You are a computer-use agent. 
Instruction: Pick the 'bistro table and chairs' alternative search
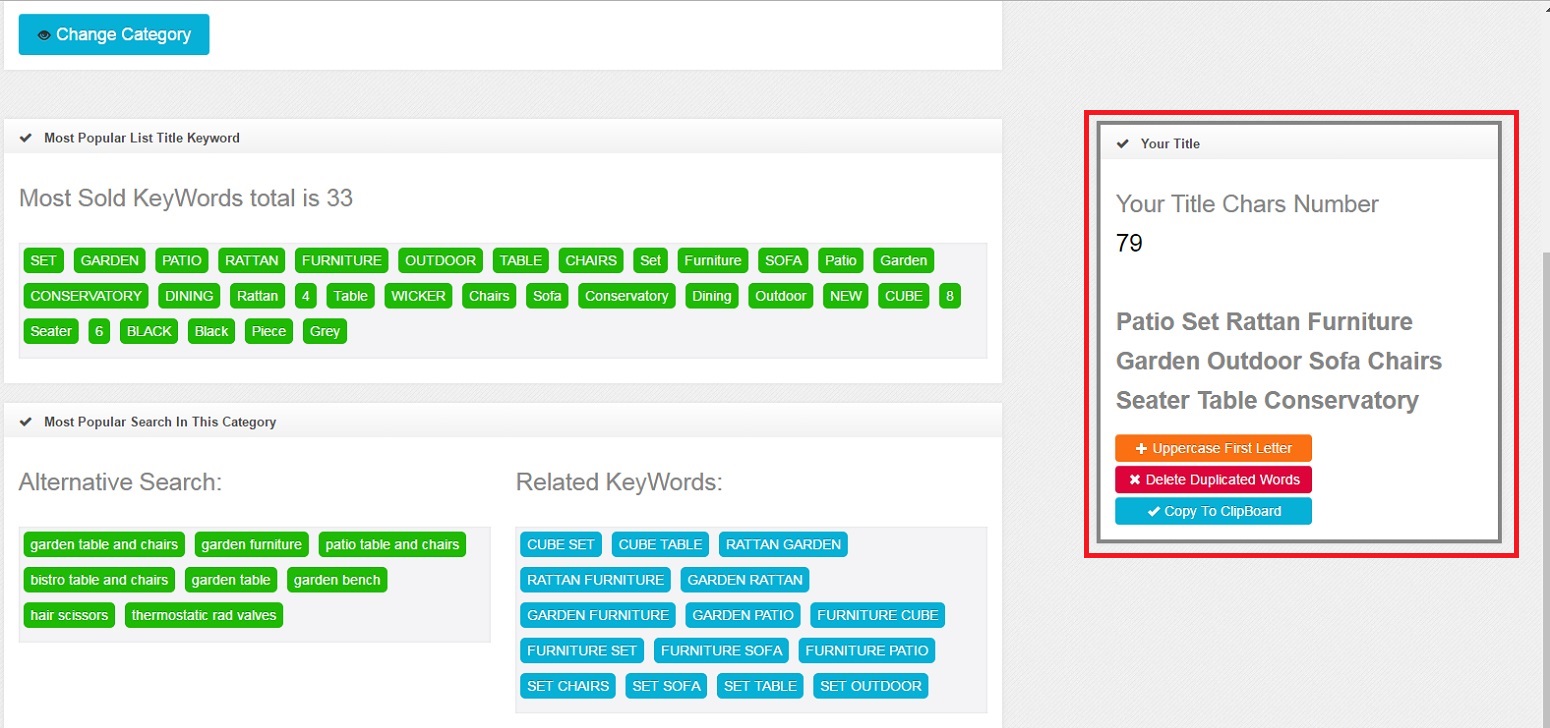(99, 580)
